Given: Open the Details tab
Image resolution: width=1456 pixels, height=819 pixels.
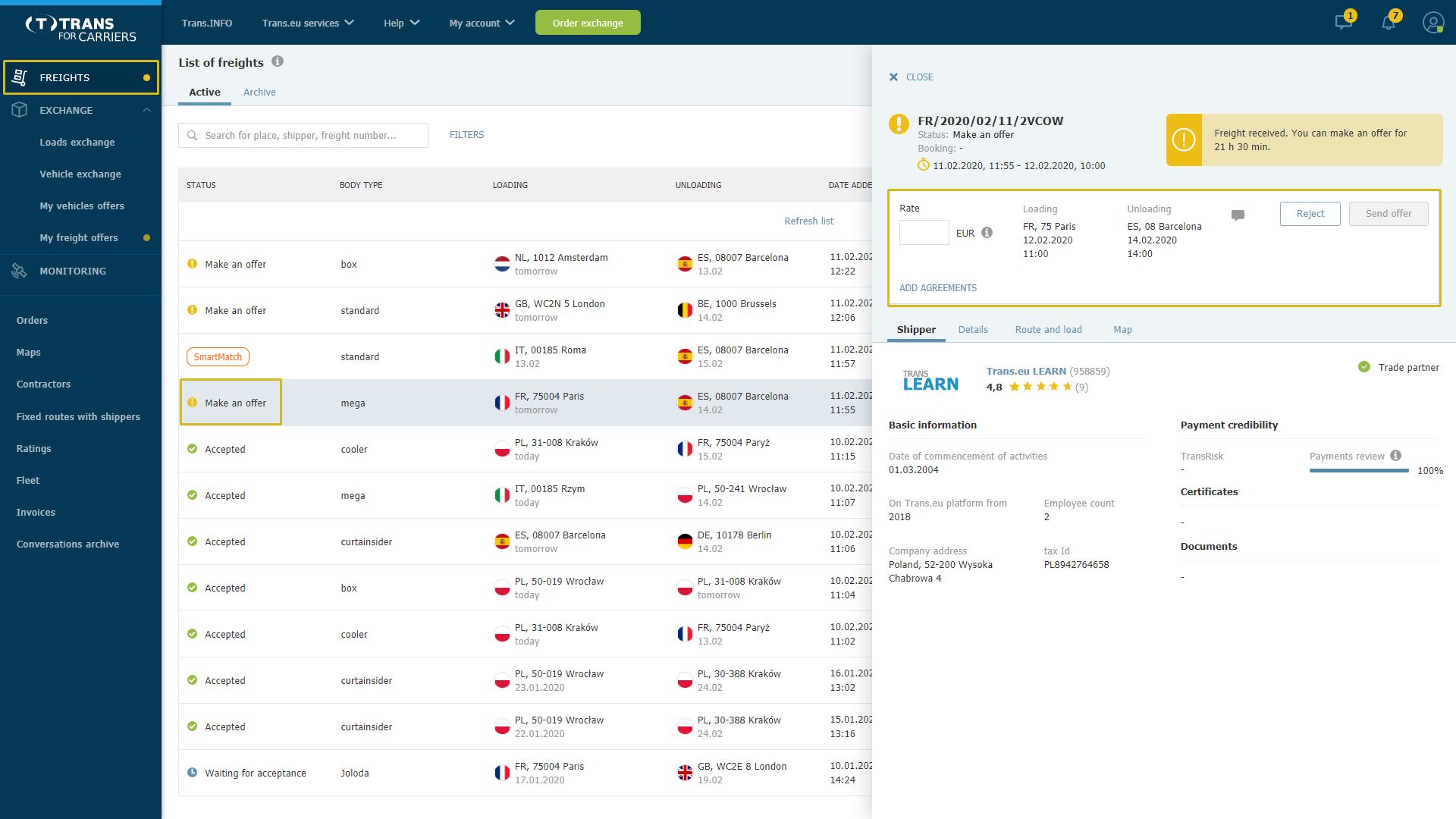Looking at the screenshot, I should 973,329.
